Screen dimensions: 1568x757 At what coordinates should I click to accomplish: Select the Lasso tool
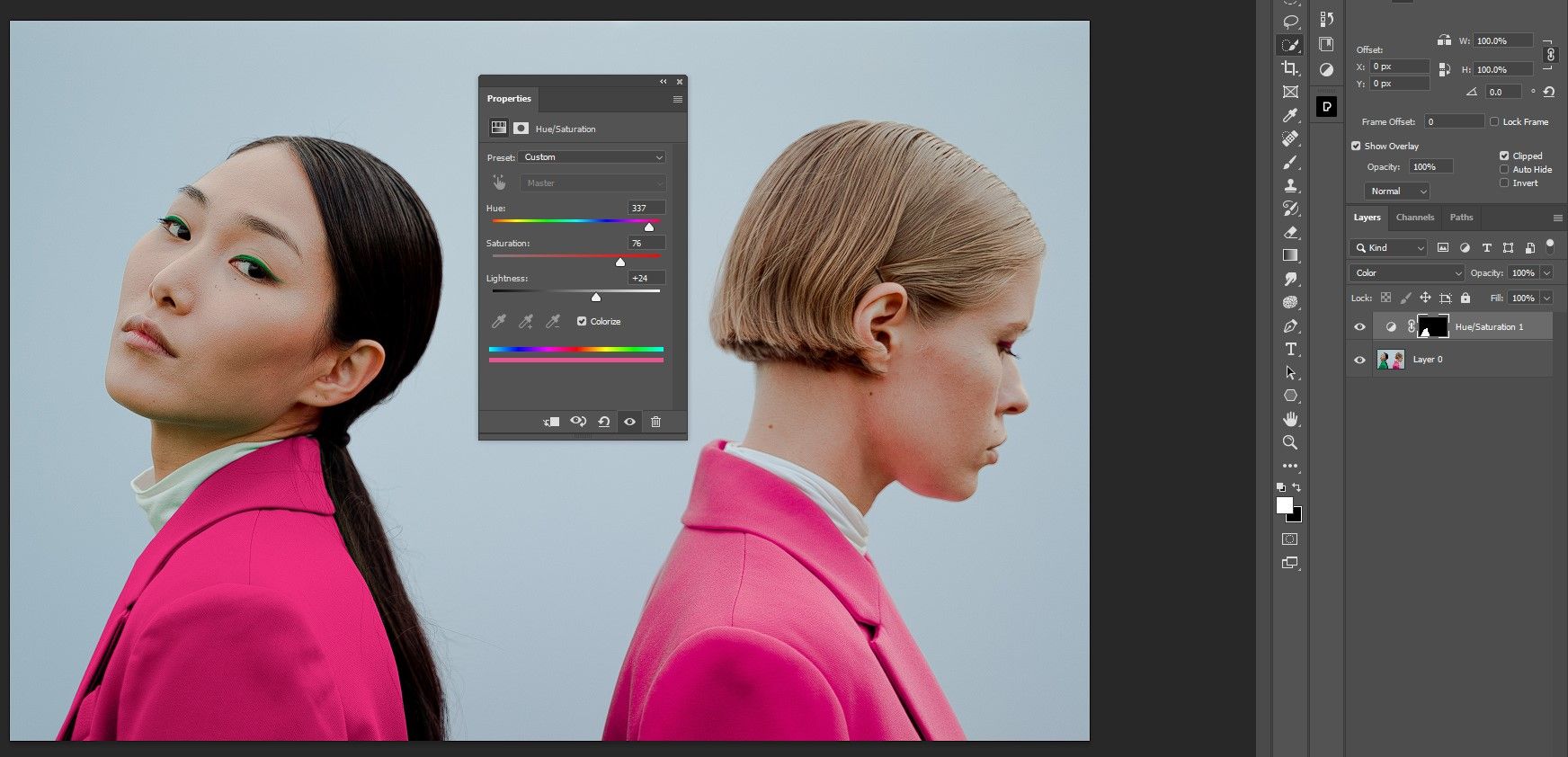1290,22
